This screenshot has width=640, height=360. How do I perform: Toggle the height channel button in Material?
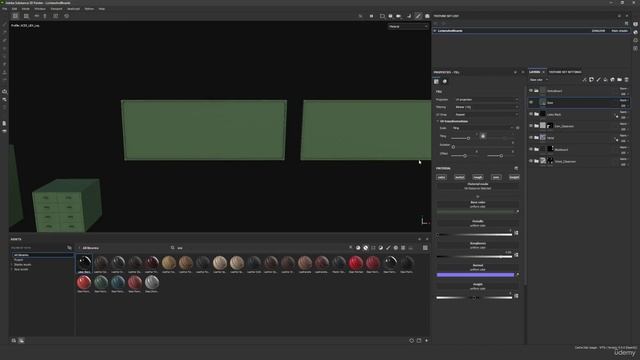click(x=514, y=177)
